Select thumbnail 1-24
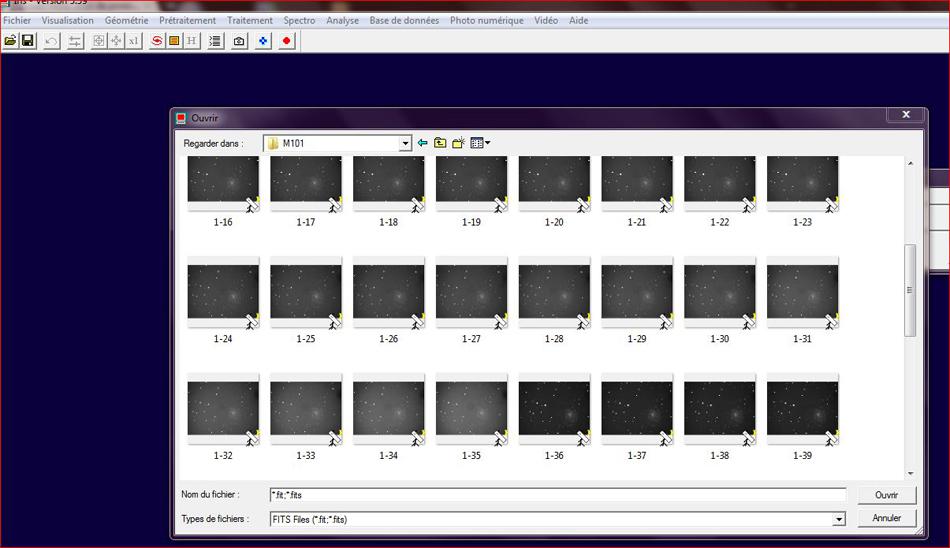This screenshot has width=950, height=548. (223, 292)
